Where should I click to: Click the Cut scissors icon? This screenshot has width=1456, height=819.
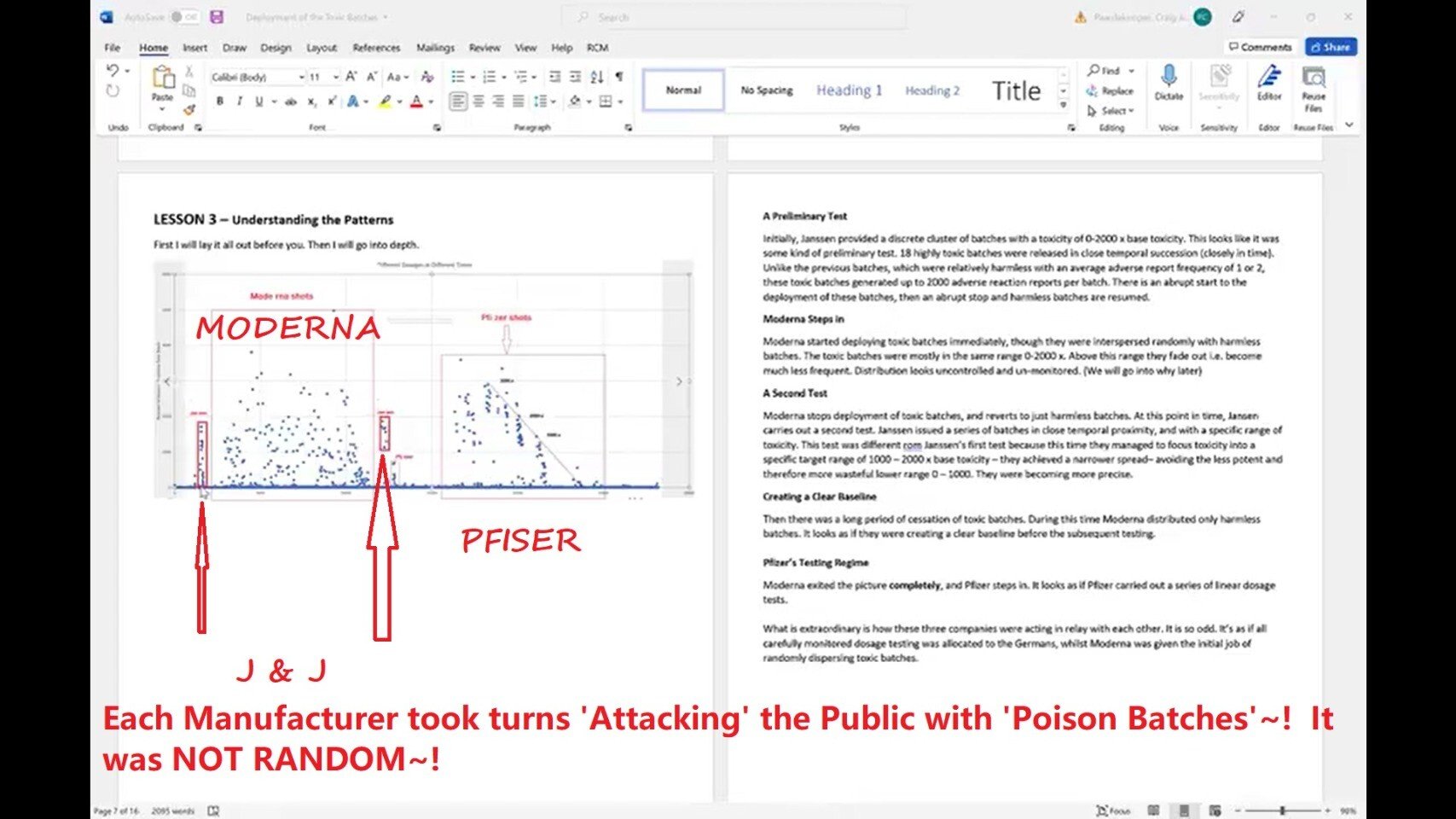[189, 72]
